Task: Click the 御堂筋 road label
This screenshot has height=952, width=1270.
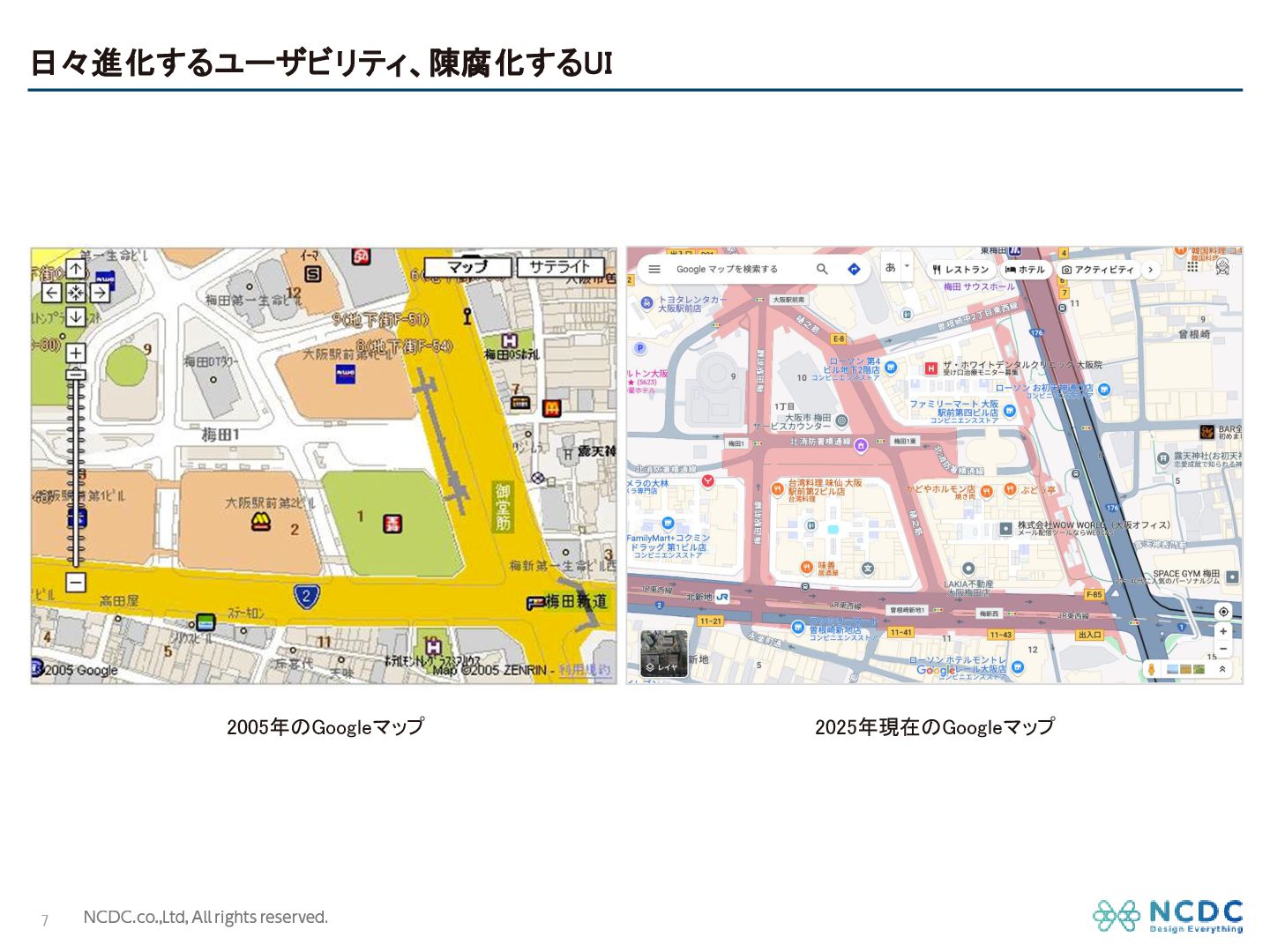Action: coord(502,507)
